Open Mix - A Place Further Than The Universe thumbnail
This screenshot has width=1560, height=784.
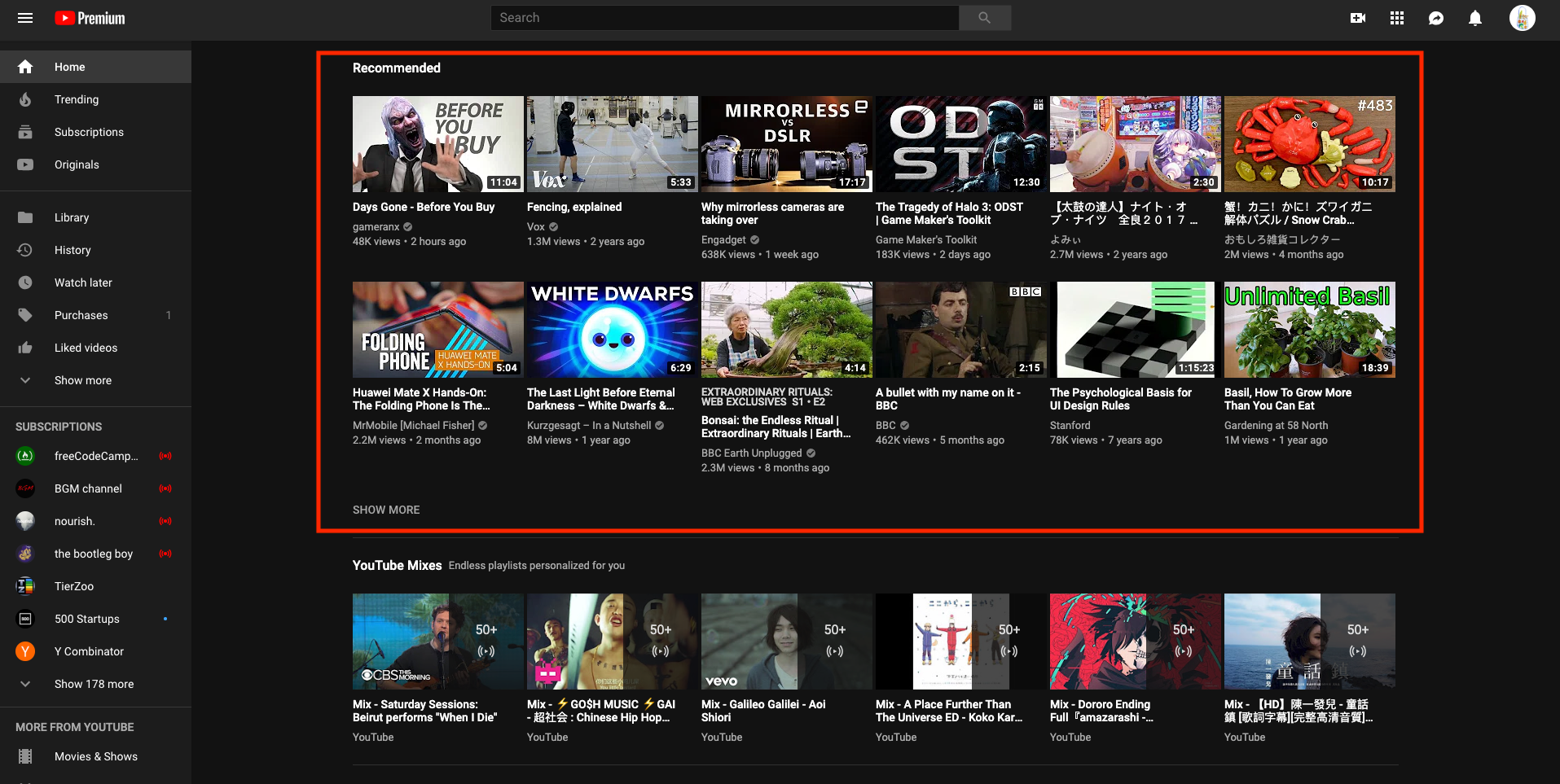961,642
